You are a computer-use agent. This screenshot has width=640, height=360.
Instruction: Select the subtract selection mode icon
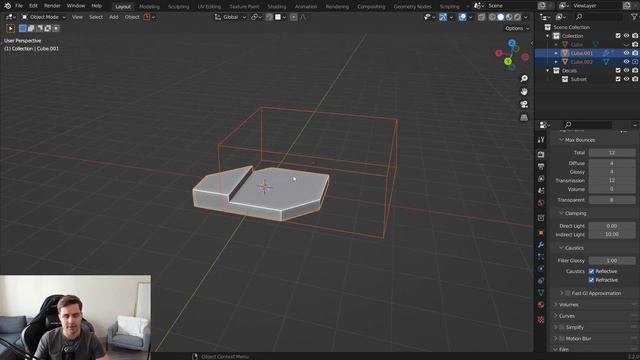tap(39, 28)
